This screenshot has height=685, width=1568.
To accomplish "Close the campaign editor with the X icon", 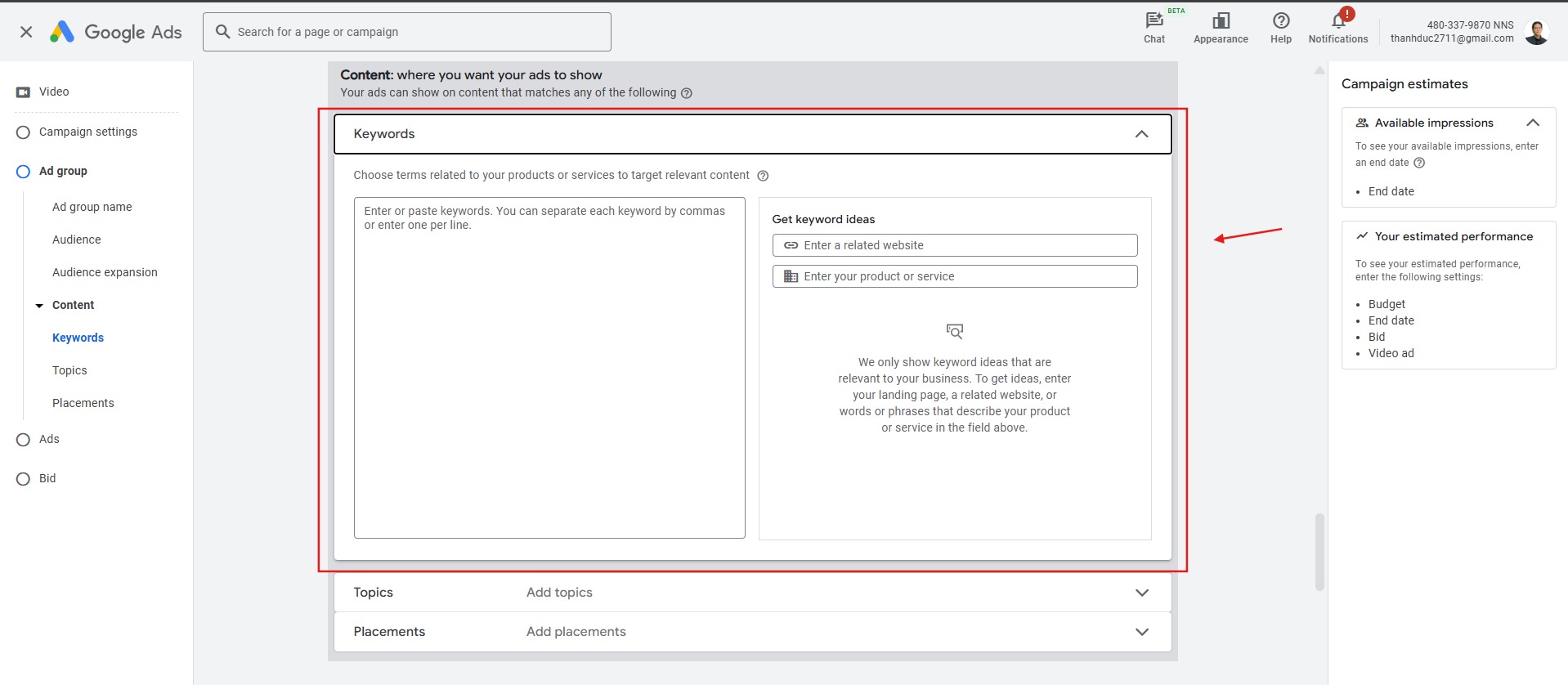I will coord(26,32).
